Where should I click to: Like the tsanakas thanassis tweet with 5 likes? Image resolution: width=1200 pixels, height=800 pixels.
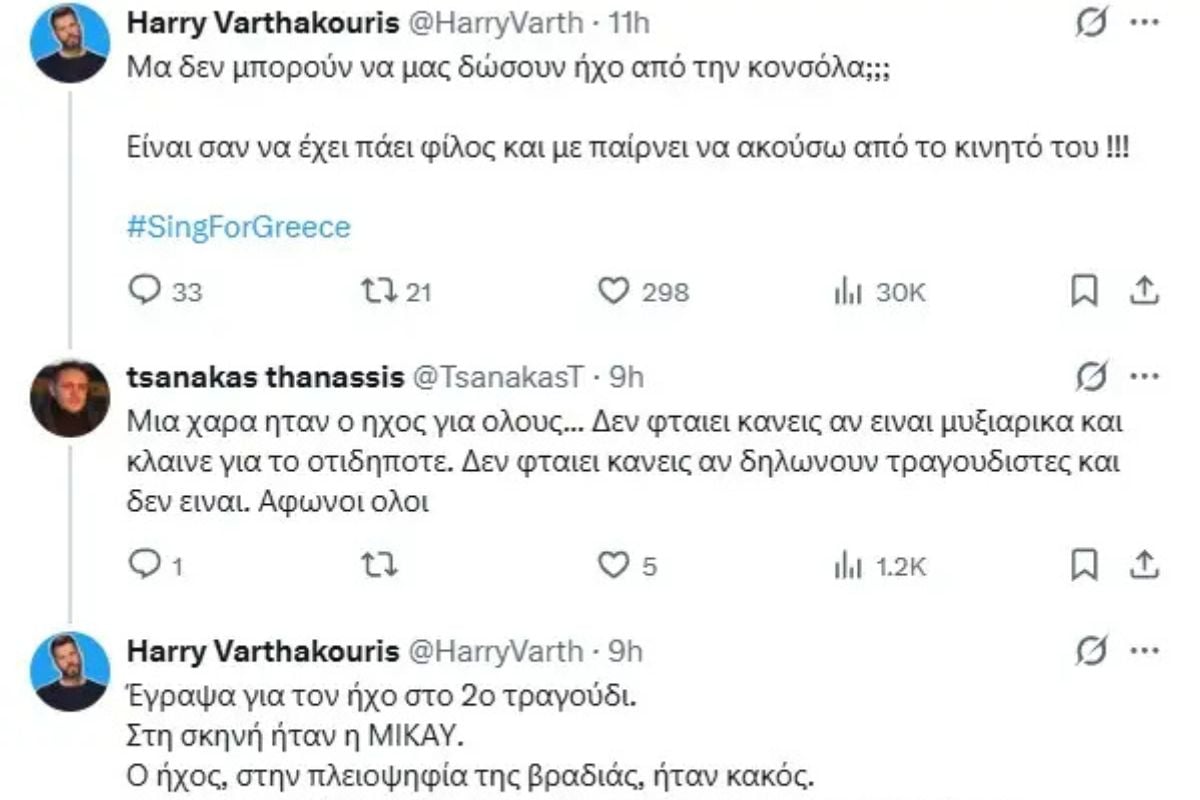point(612,566)
